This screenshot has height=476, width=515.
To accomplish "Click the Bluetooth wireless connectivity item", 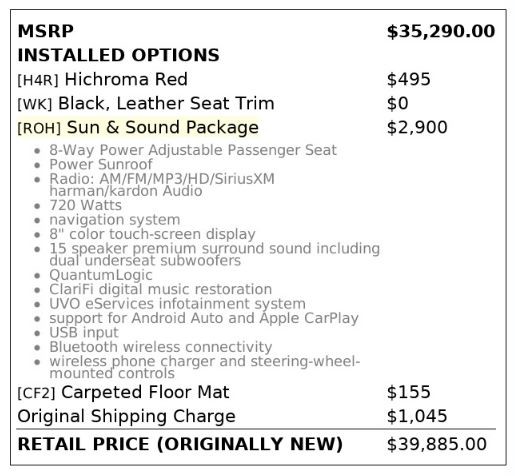I will click(161, 347).
